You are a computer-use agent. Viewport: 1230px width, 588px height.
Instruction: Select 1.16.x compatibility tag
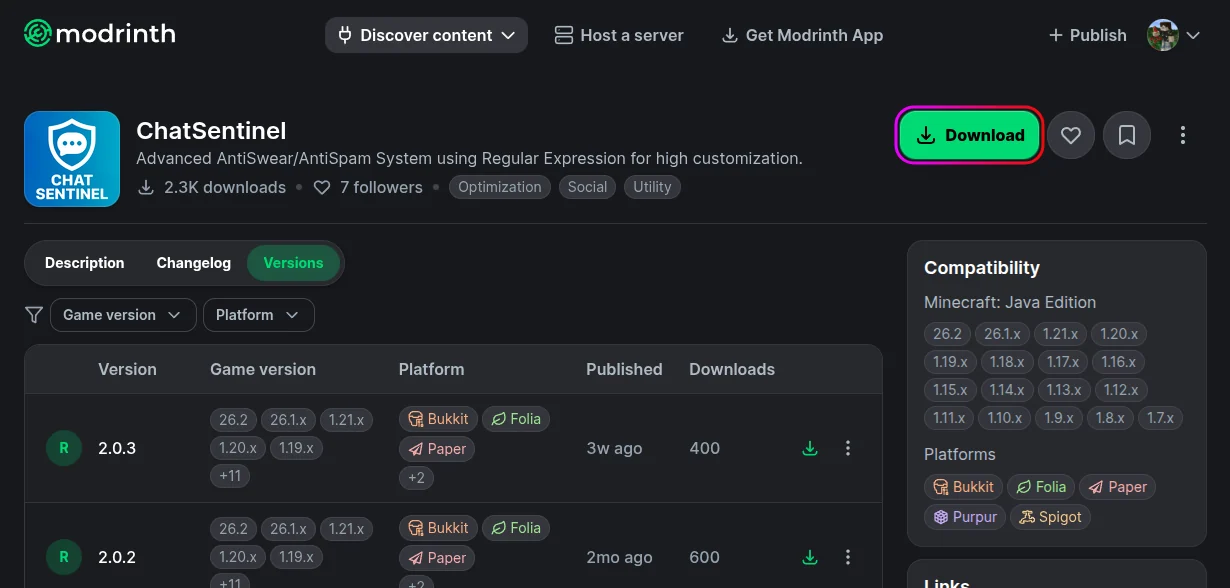(x=1118, y=362)
